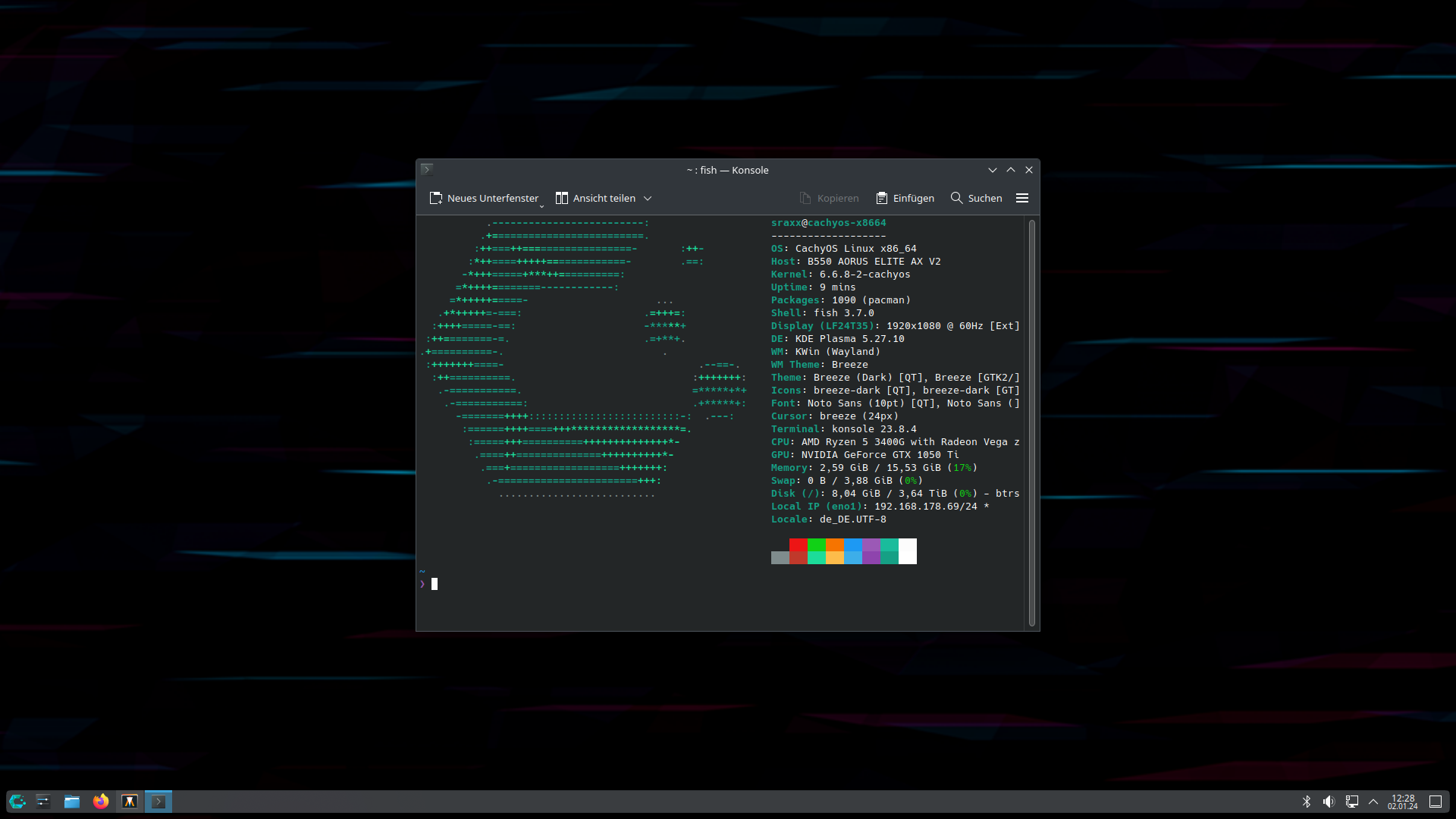The width and height of the screenshot is (1456, 819).
Task: Click the red color block in neofetch output
Action: tap(799, 544)
